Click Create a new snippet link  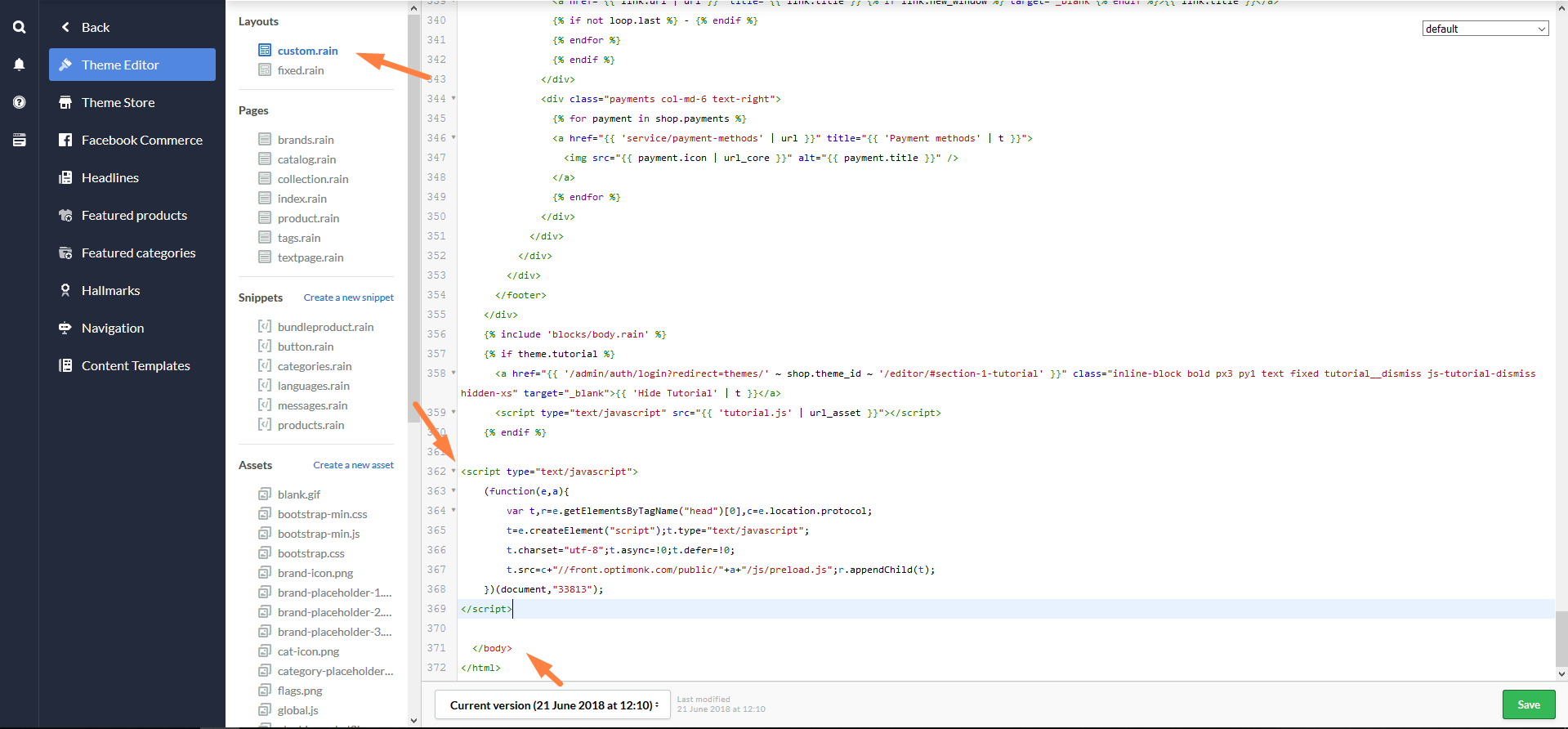(348, 297)
